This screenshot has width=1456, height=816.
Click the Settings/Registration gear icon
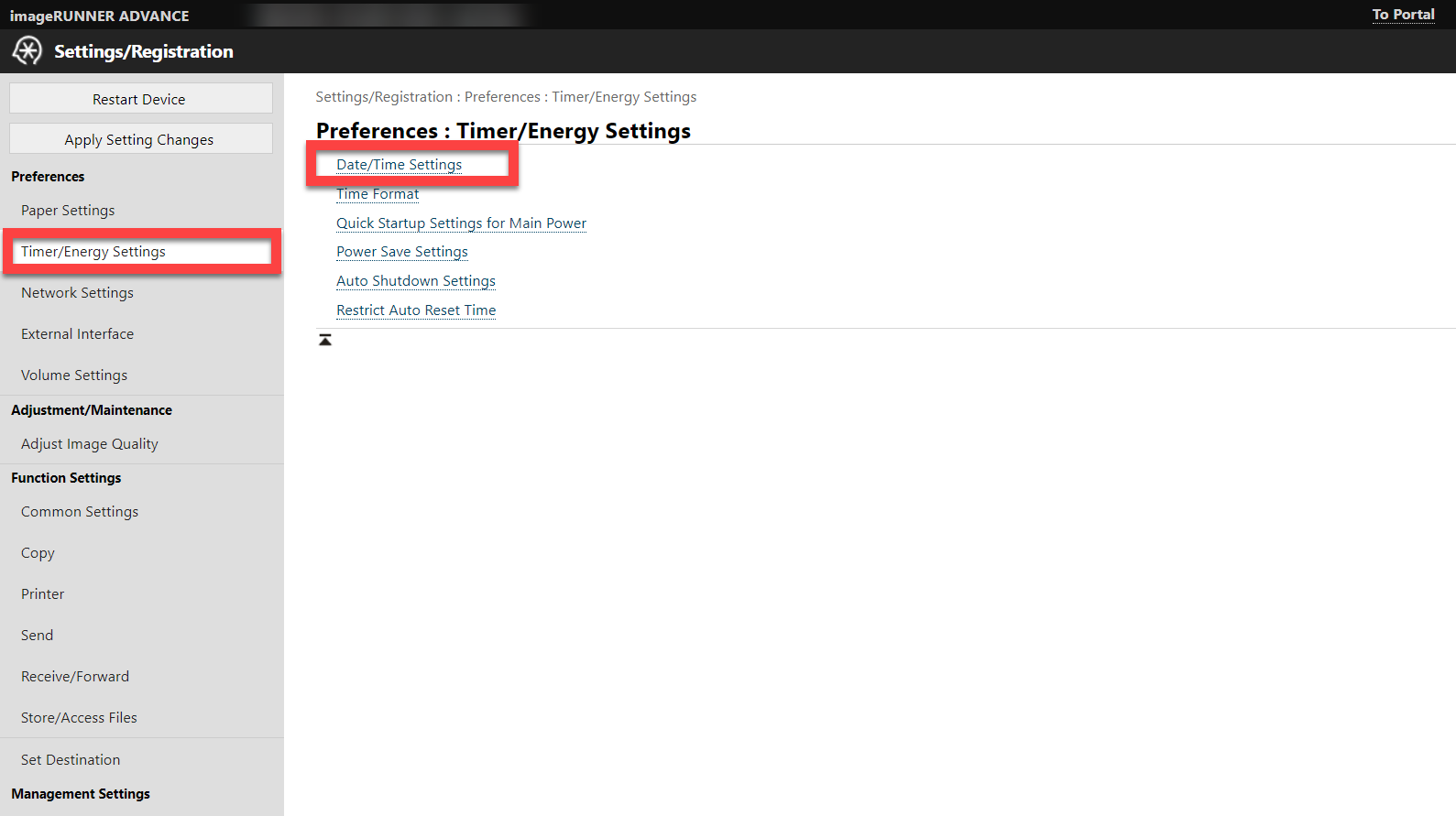(27, 51)
